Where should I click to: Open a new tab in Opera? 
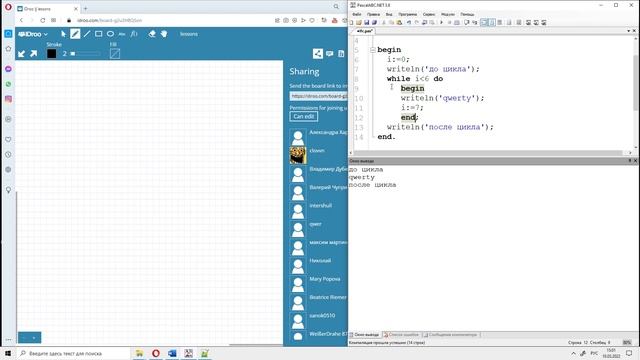[85, 8]
